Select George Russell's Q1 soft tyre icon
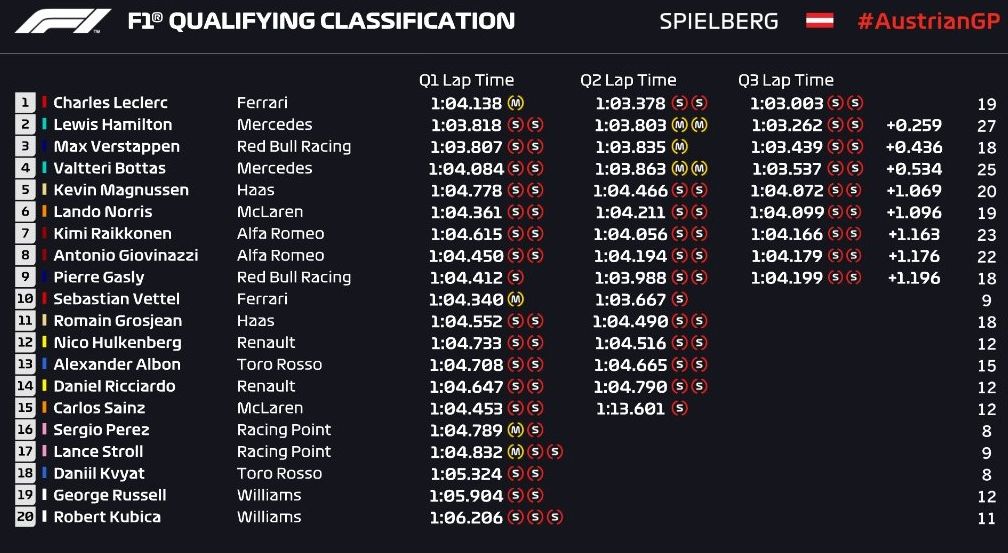The width and height of the screenshot is (1008, 553). pyautogui.click(x=516, y=496)
